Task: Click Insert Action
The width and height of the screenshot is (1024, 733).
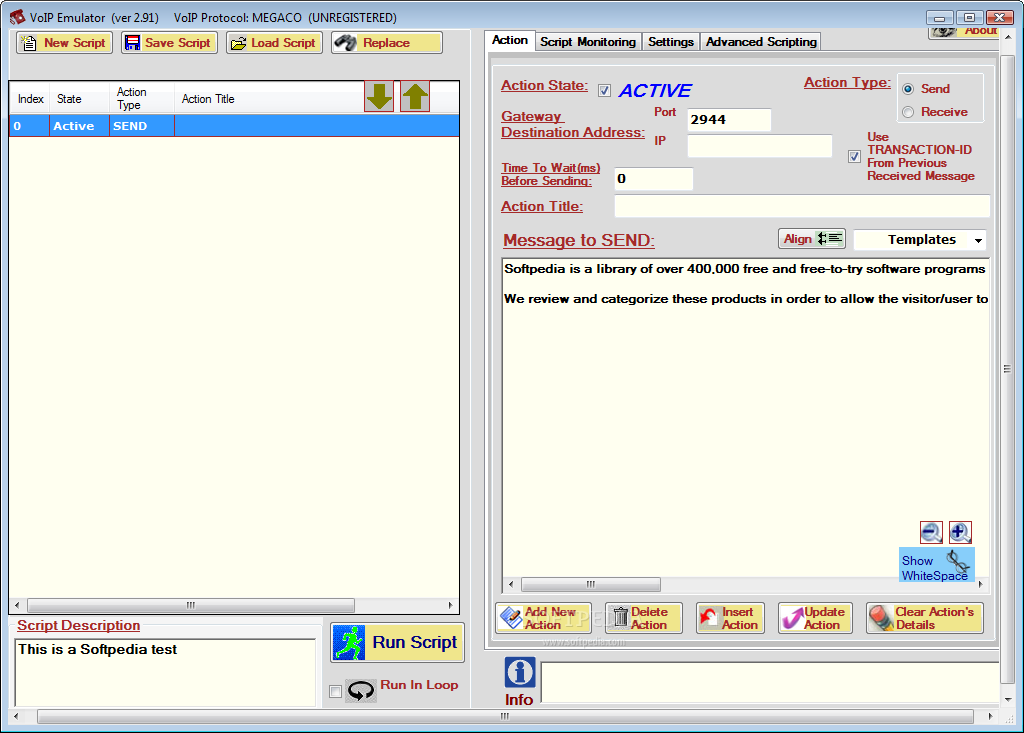Action: (x=729, y=618)
